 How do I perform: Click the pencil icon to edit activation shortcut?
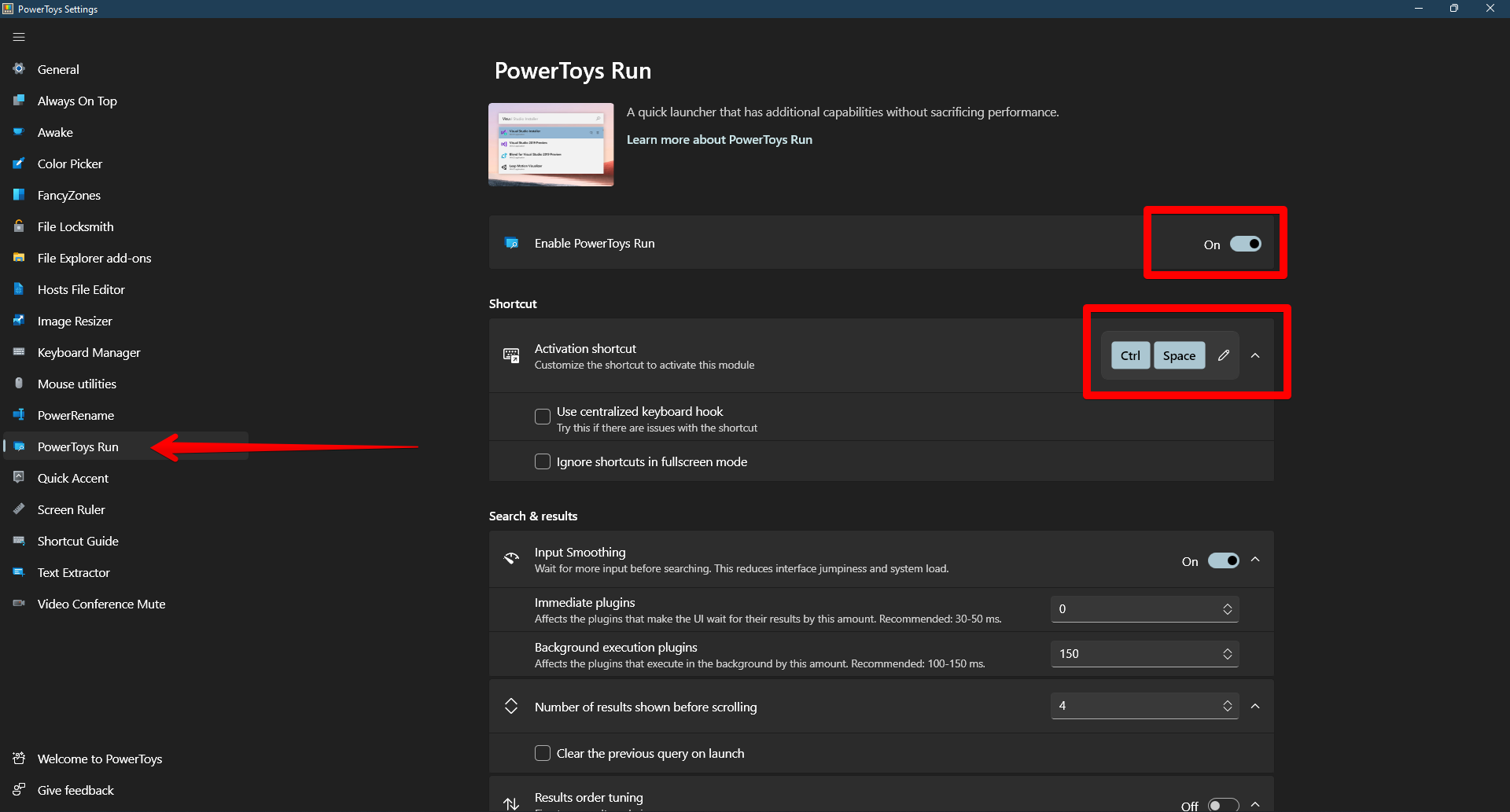[x=1224, y=355]
